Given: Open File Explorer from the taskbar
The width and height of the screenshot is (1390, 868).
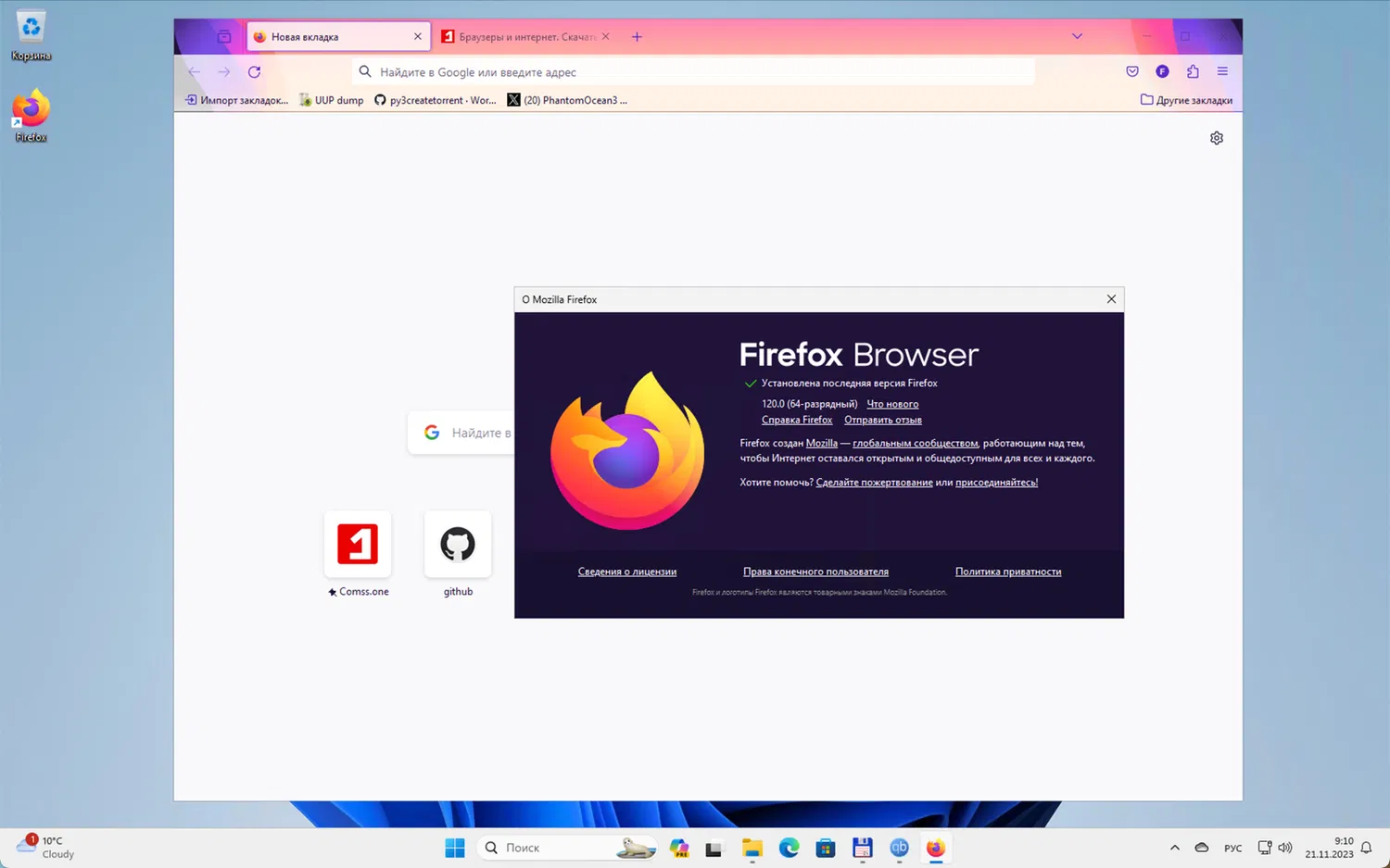Looking at the screenshot, I should click(x=752, y=848).
